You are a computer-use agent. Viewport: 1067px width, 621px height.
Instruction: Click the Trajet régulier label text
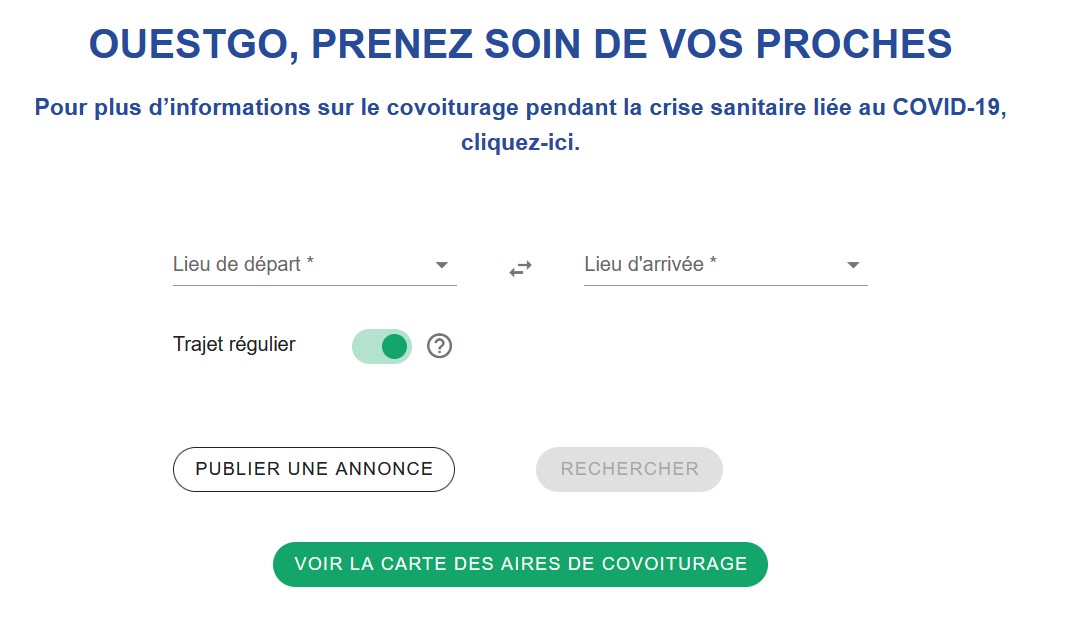click(x=234, y=344)
